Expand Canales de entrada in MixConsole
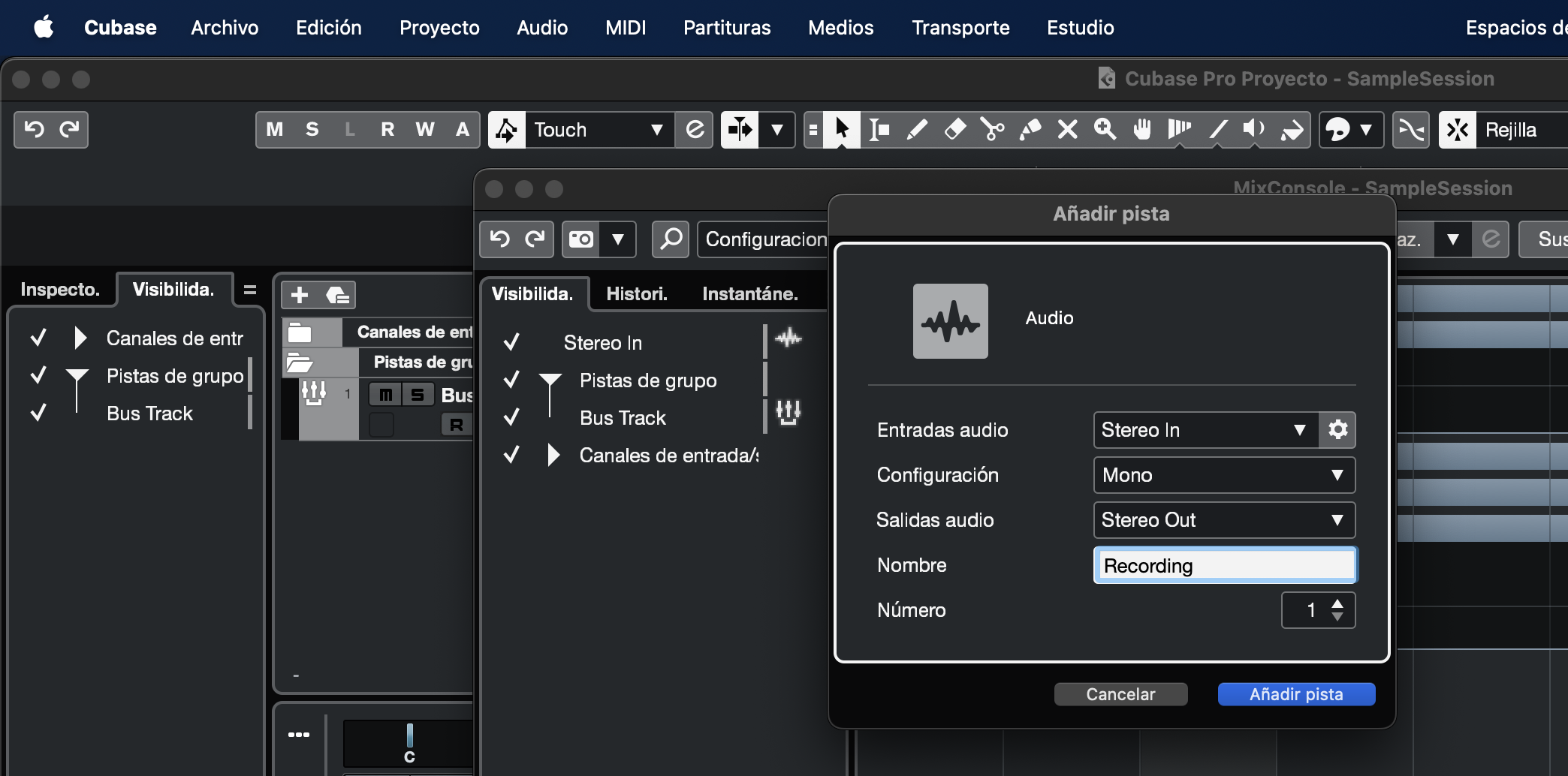 [553, 456]
